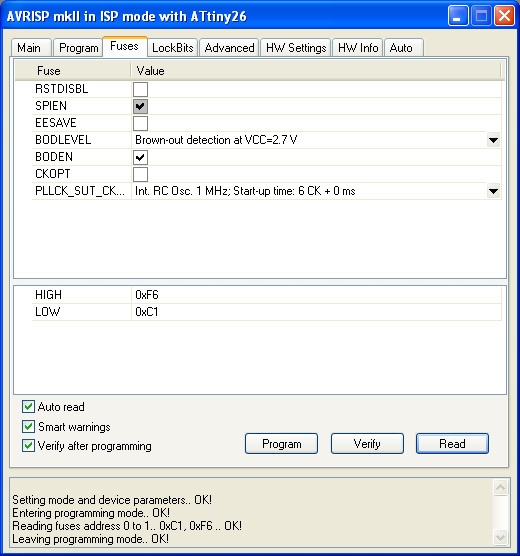Open the PLLCK_SUT_CK clock source dropdown arrow
Image resolution: width=520 pixels, height=556 pixels.
click(x=493, y=191)
